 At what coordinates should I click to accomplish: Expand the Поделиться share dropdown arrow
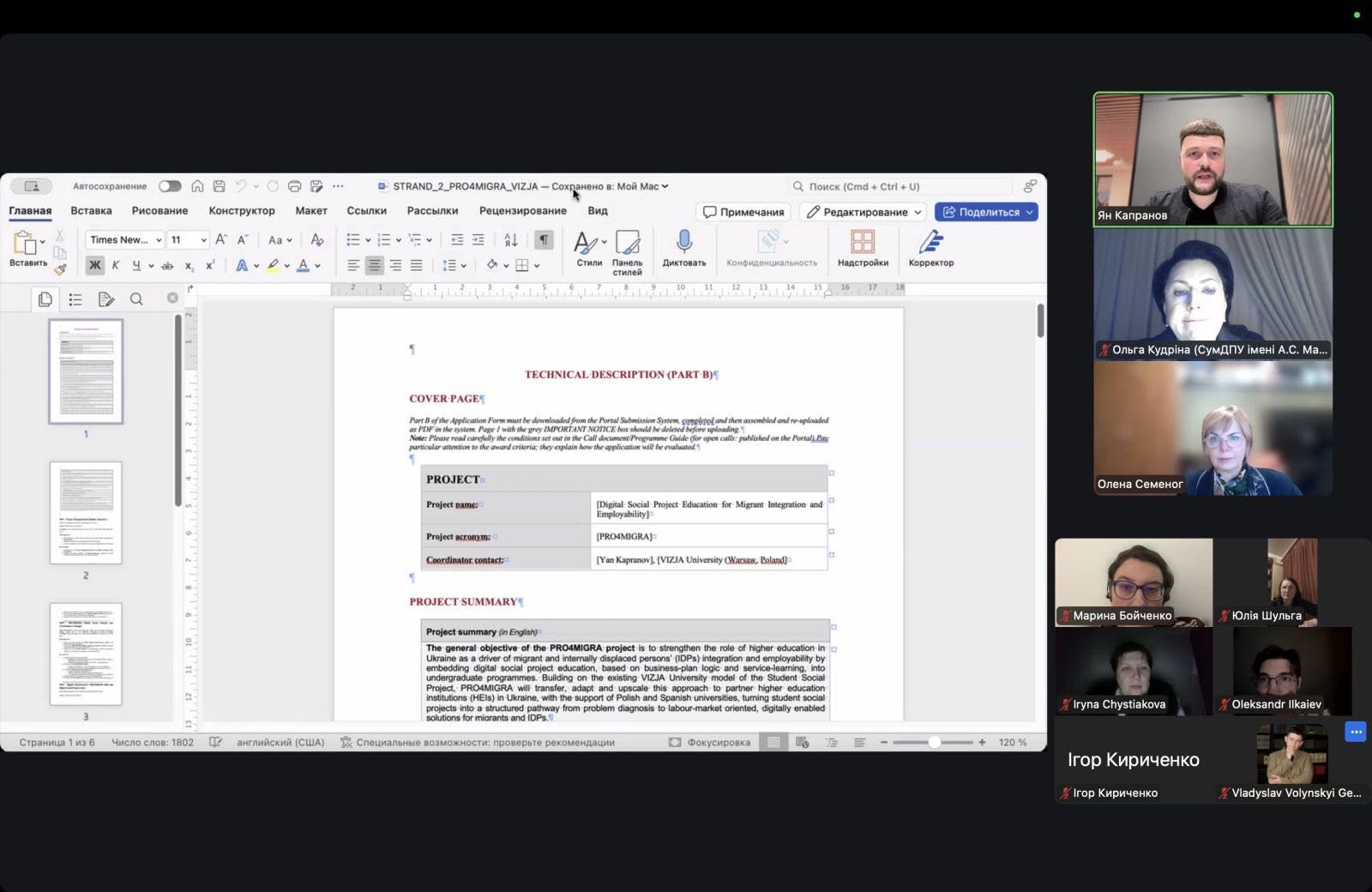point(1030,212)
